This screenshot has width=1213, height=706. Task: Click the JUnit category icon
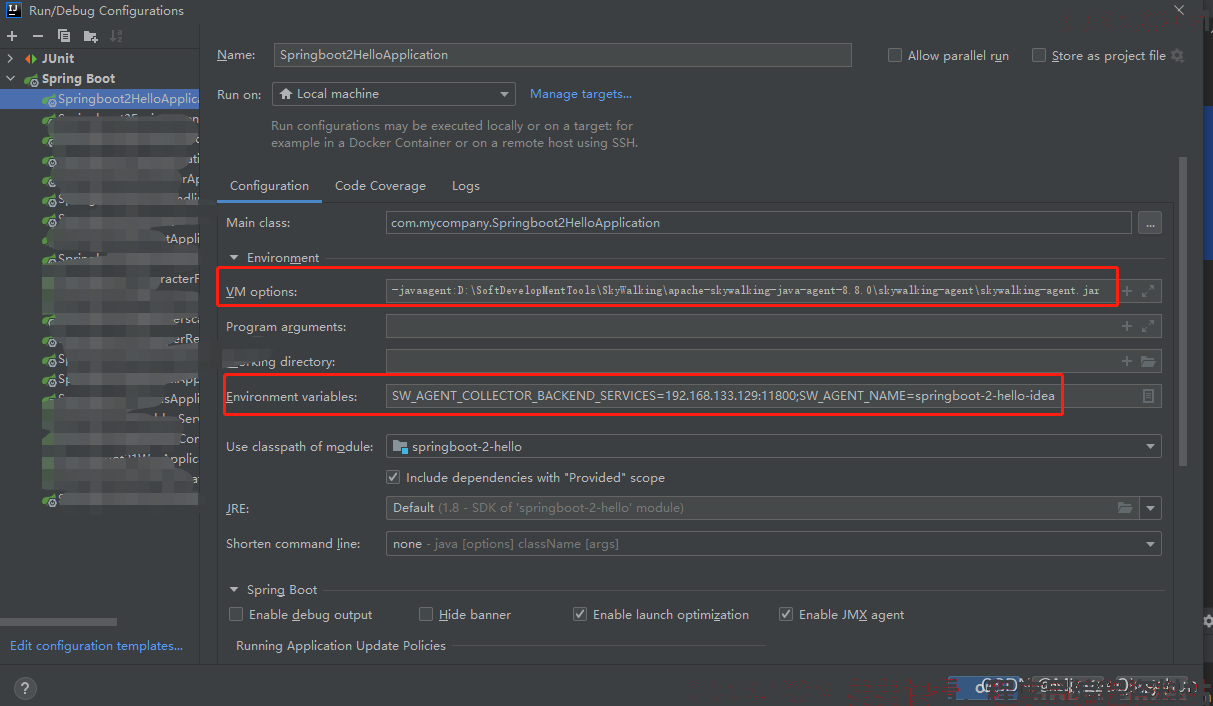tap(31, 59)
